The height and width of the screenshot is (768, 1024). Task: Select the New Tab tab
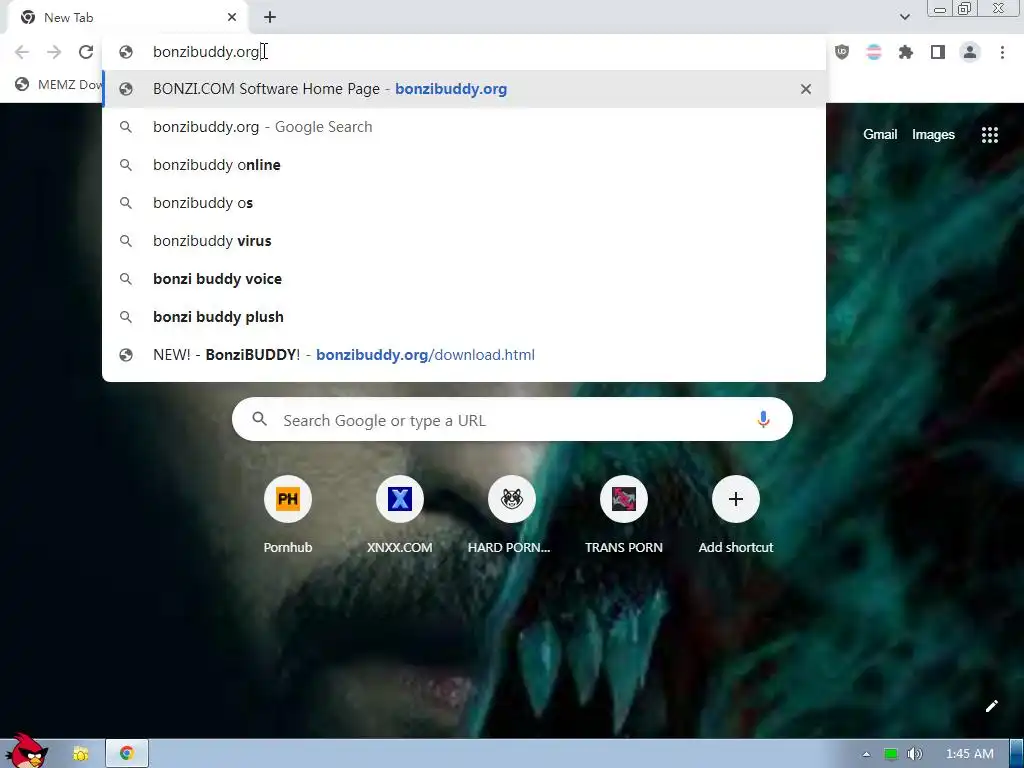[127, 18]
